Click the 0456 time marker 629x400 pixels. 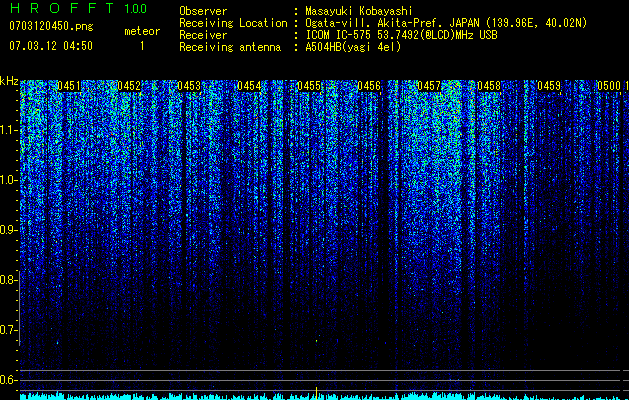369,86
